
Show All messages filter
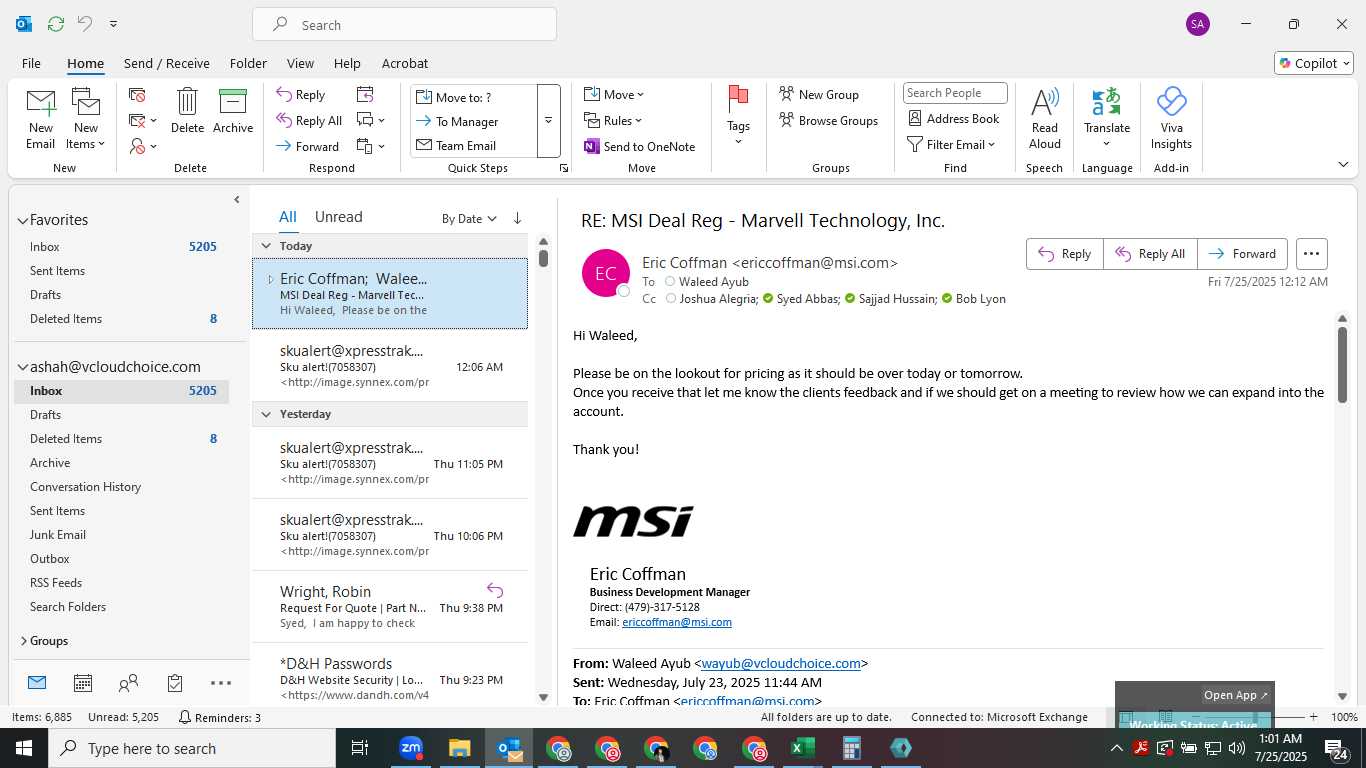point(287,217)
